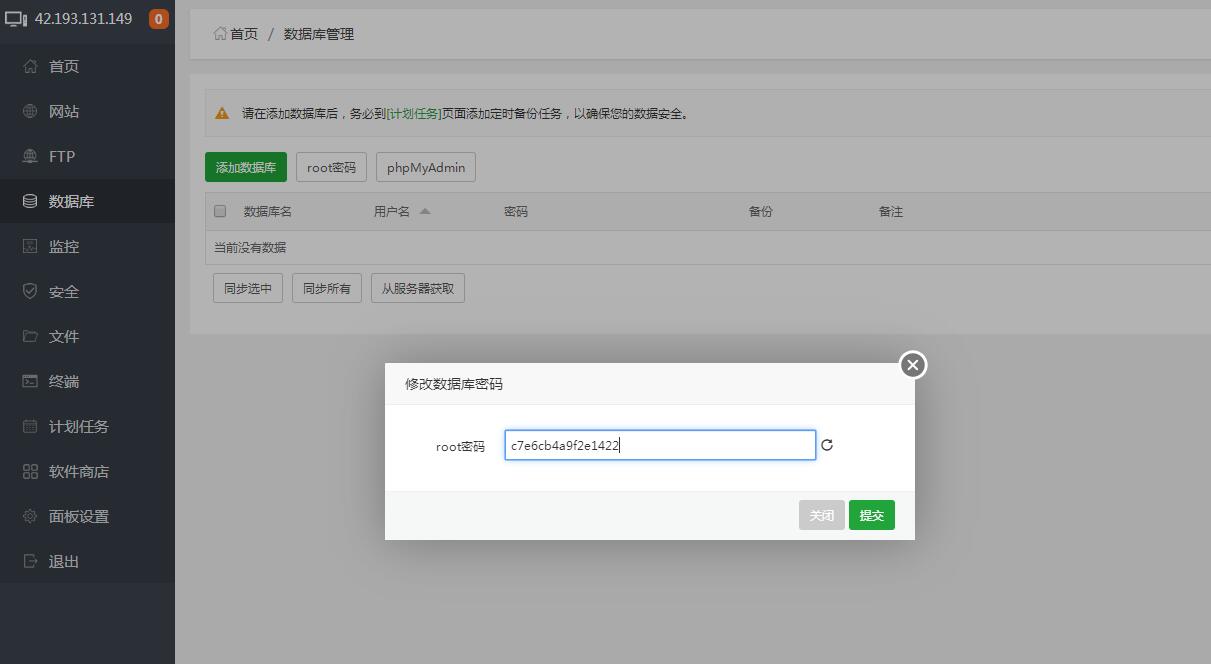Click the terminal icon in sidebar
The height and width of the screenshot is (664, 1211).
(x=31, y=381)
